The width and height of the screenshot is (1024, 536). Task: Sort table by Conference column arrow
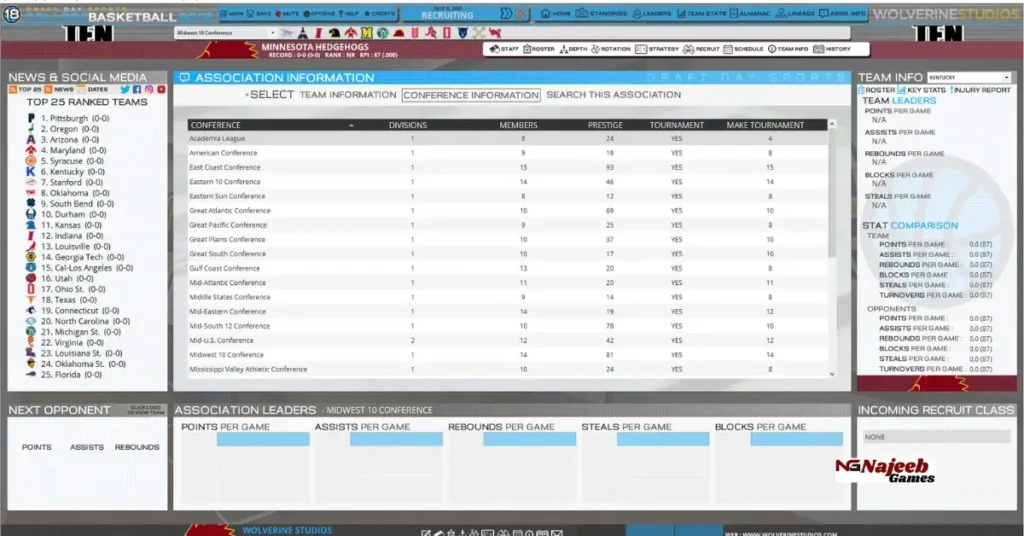pos(351,125)
